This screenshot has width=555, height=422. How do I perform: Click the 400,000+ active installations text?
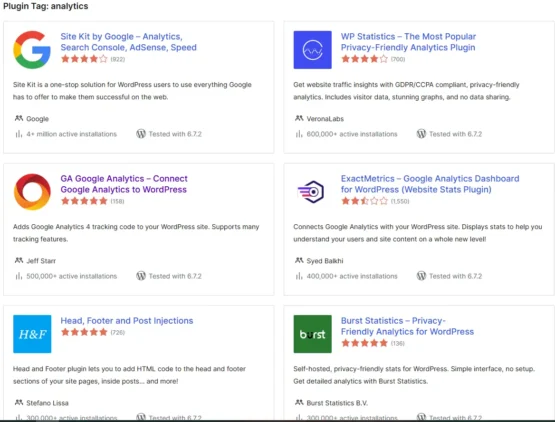click(x=352, y=276)
